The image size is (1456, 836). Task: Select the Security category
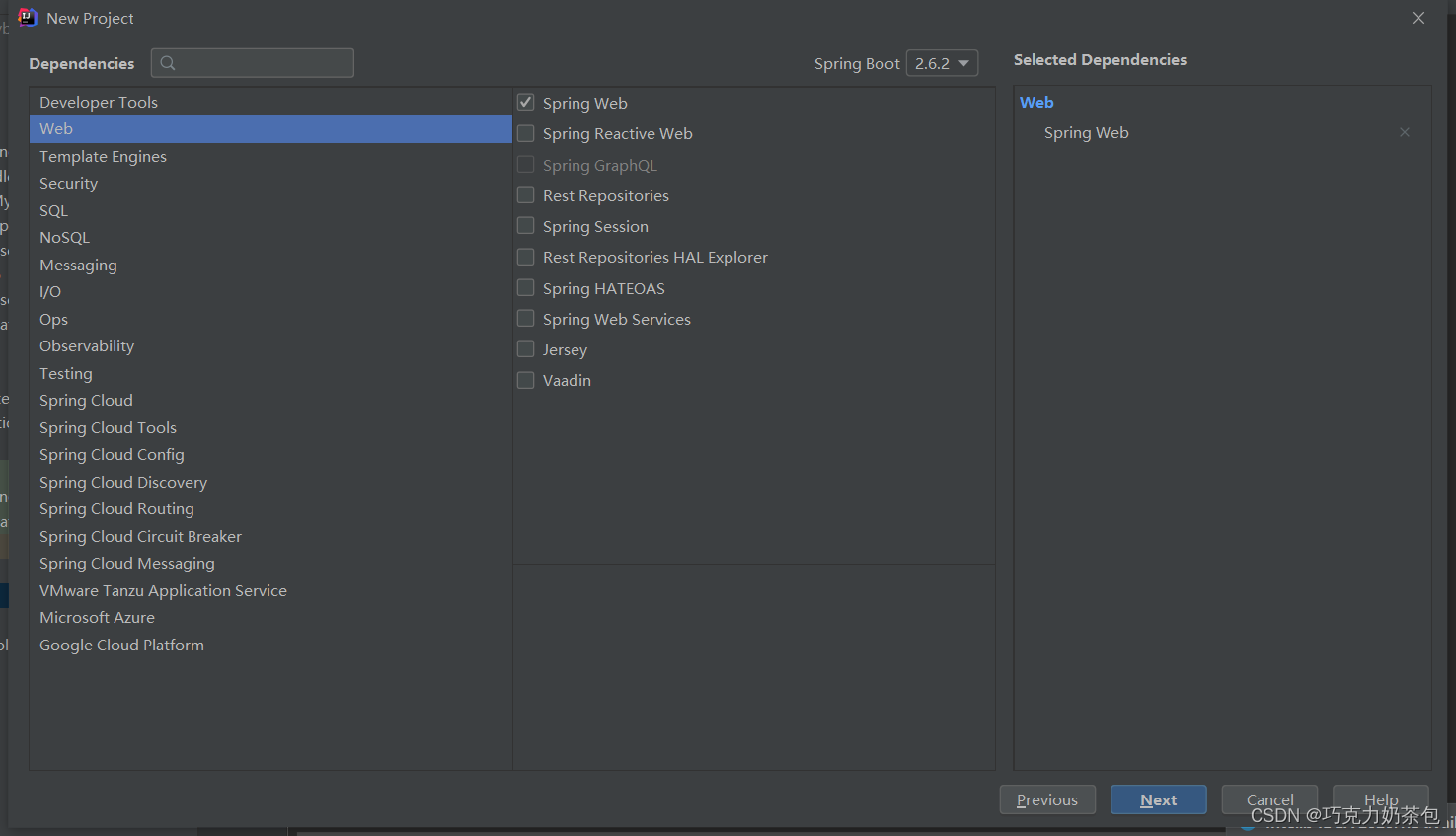[68, 183]
